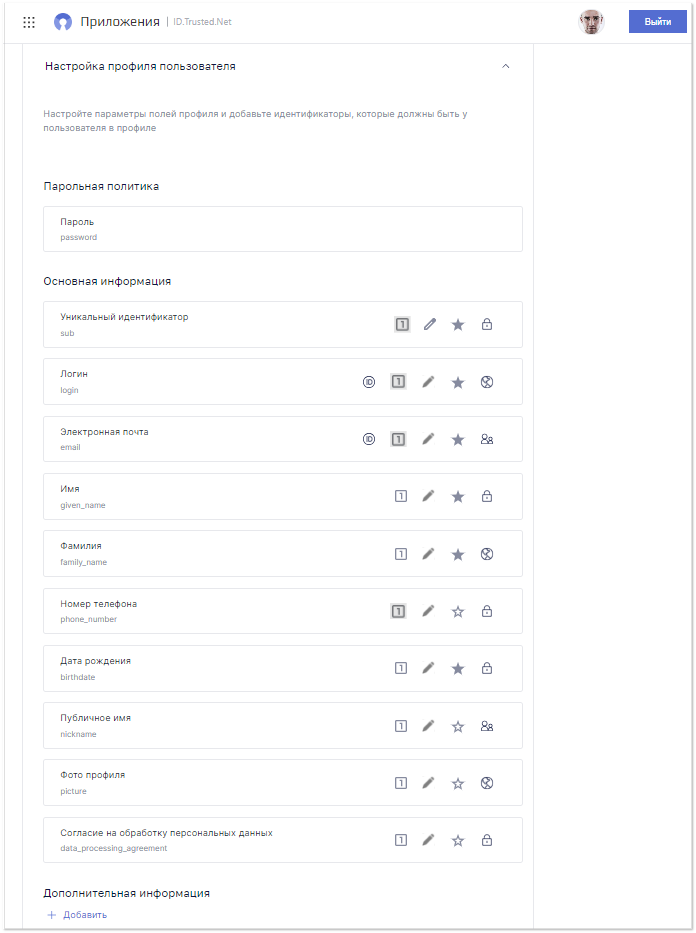
Task: Click the public globe icon in picture row
Action: (x=487, y=783)
